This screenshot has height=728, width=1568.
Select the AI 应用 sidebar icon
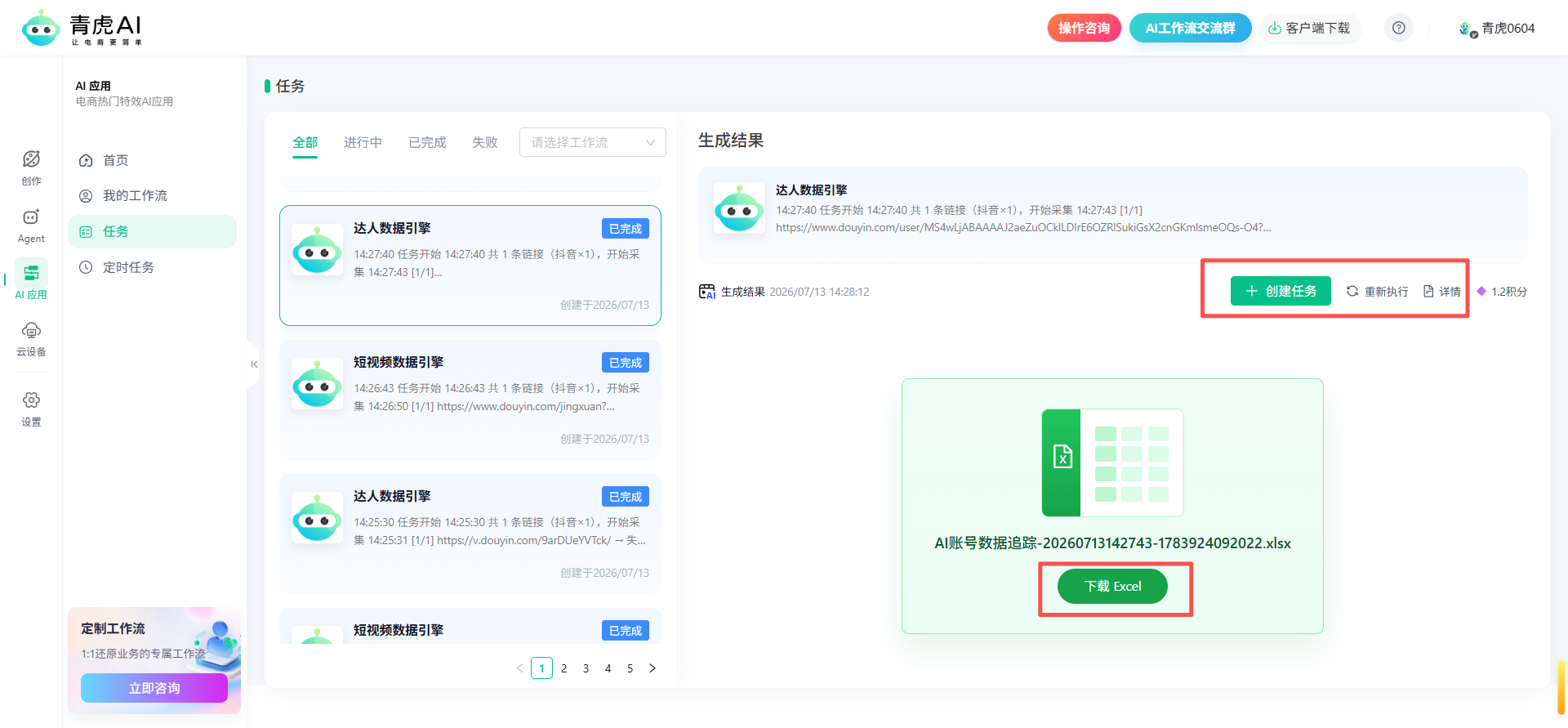click(x=31, y=279)
